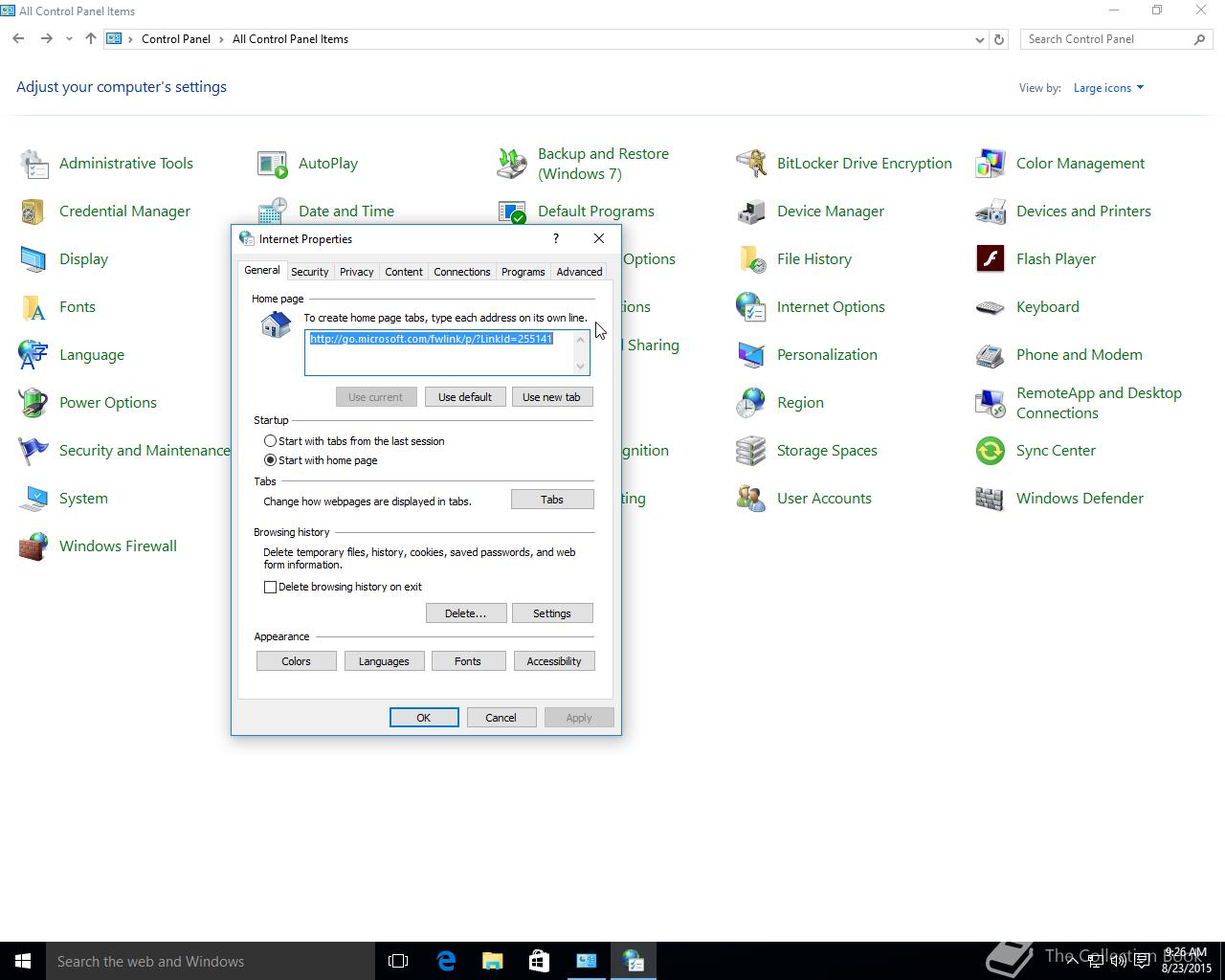
Task: Confirm the dialog with OK
Action: pos(424,718)
